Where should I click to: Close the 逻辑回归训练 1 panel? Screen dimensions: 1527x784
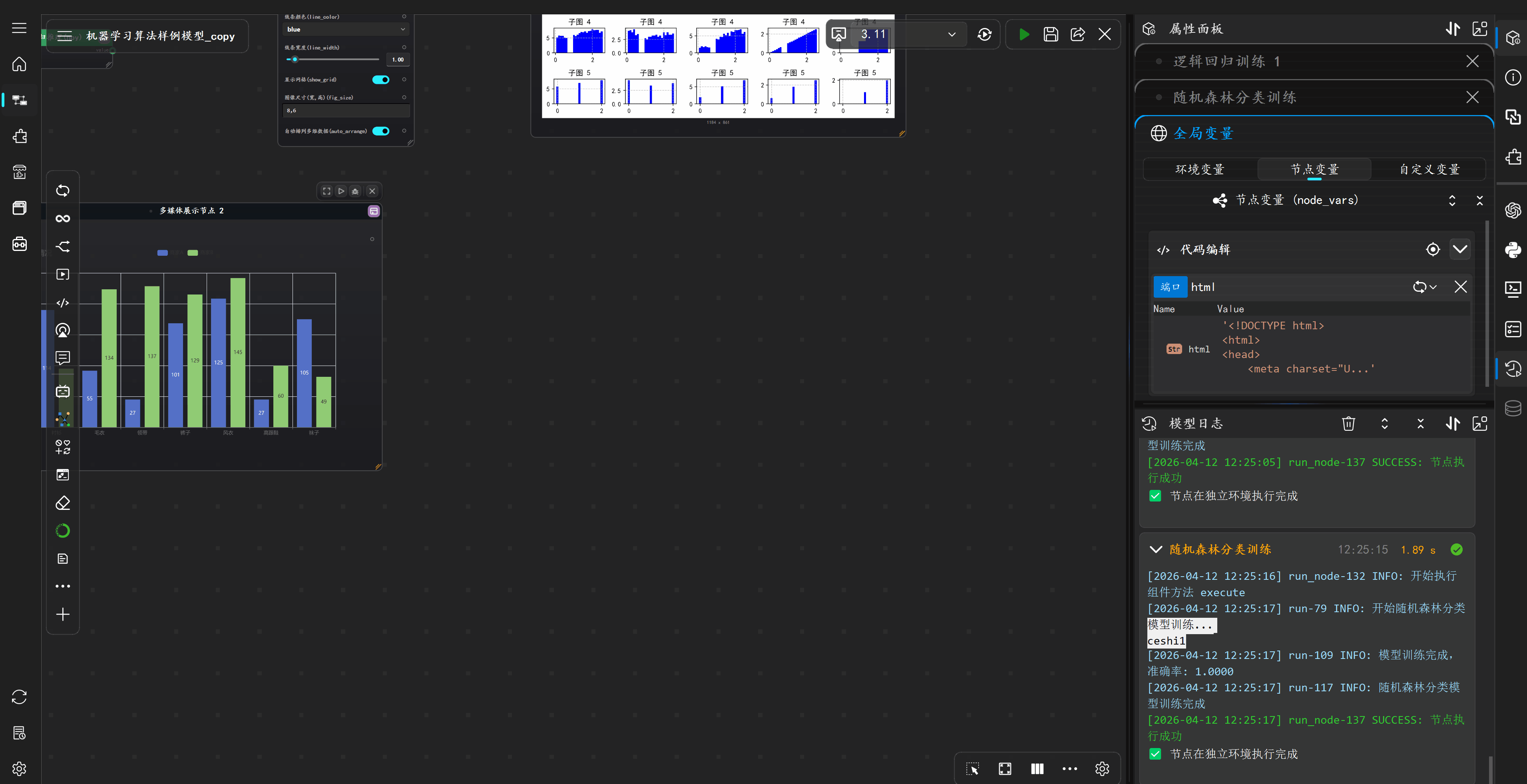tap(1472, 62)
